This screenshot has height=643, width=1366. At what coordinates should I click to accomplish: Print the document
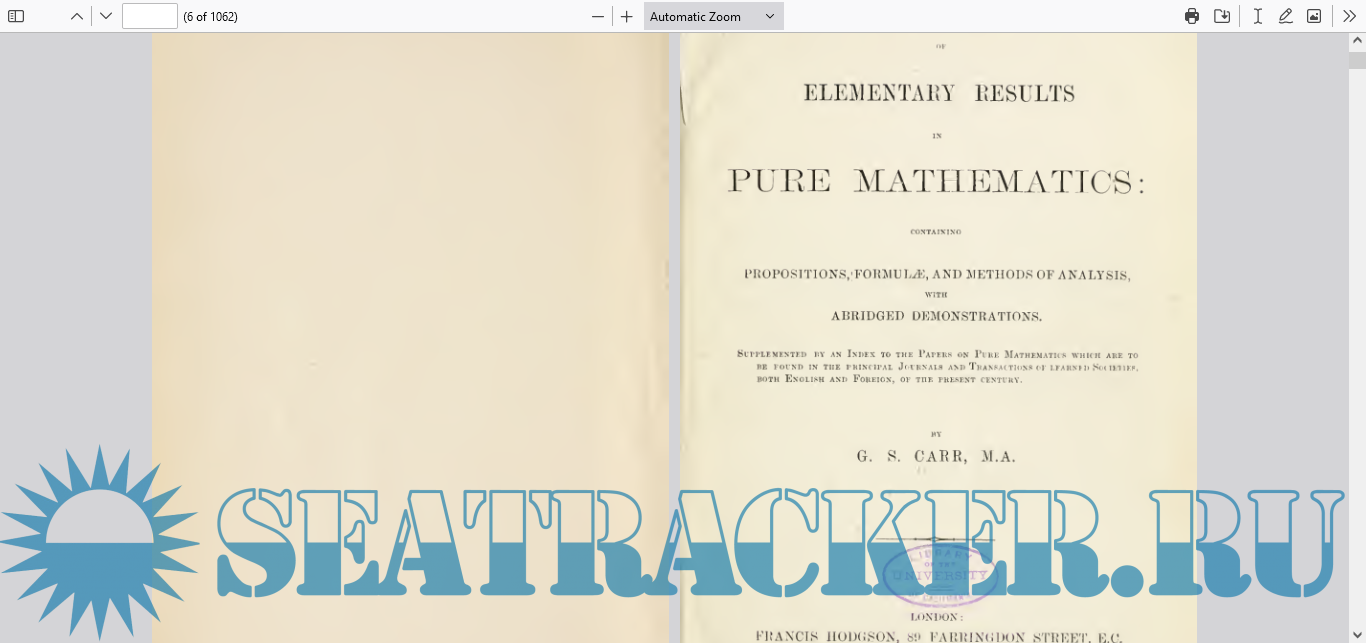(1192, 16)
